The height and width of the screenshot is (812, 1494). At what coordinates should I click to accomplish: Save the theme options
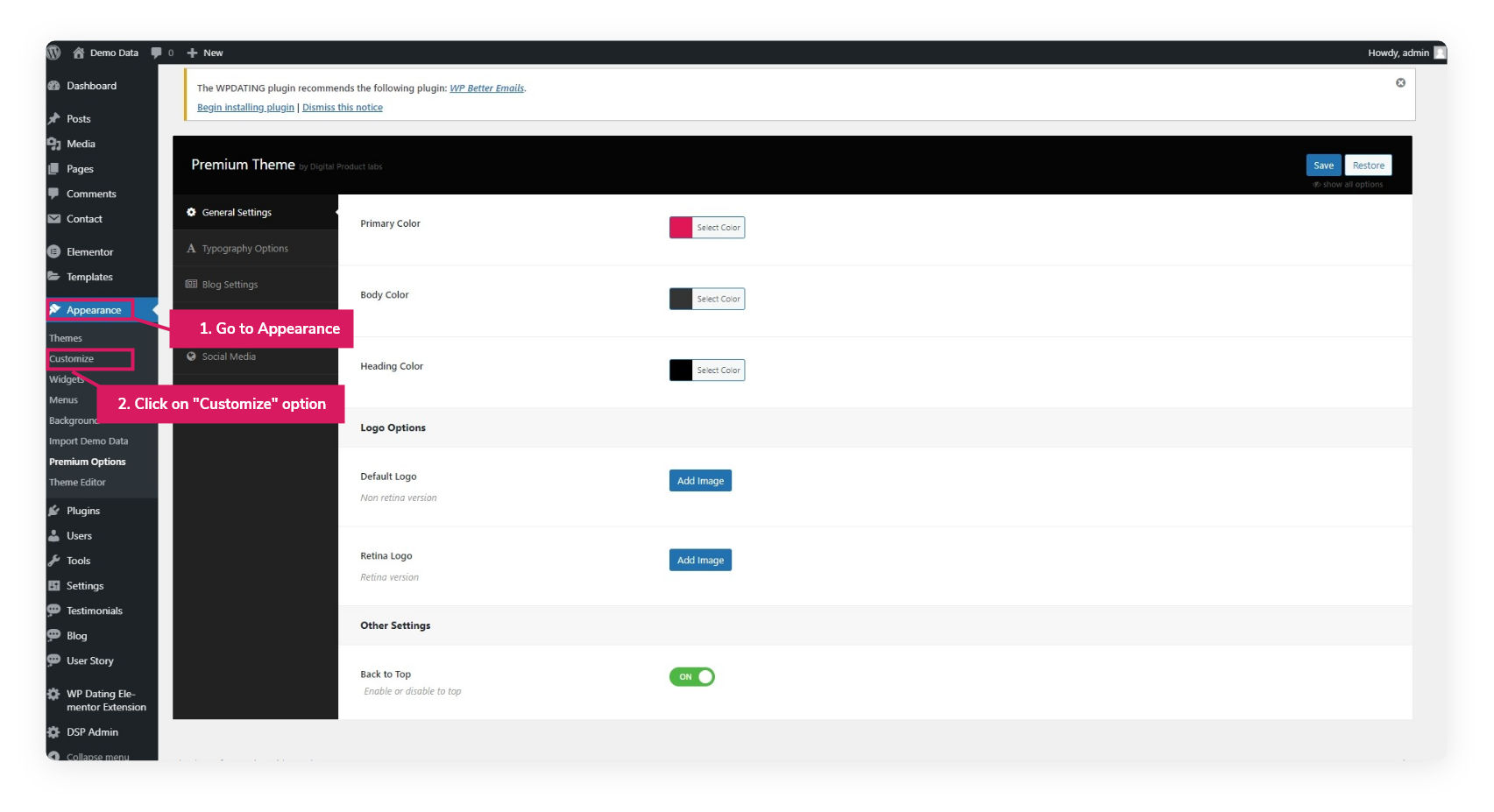(1323, 166)
